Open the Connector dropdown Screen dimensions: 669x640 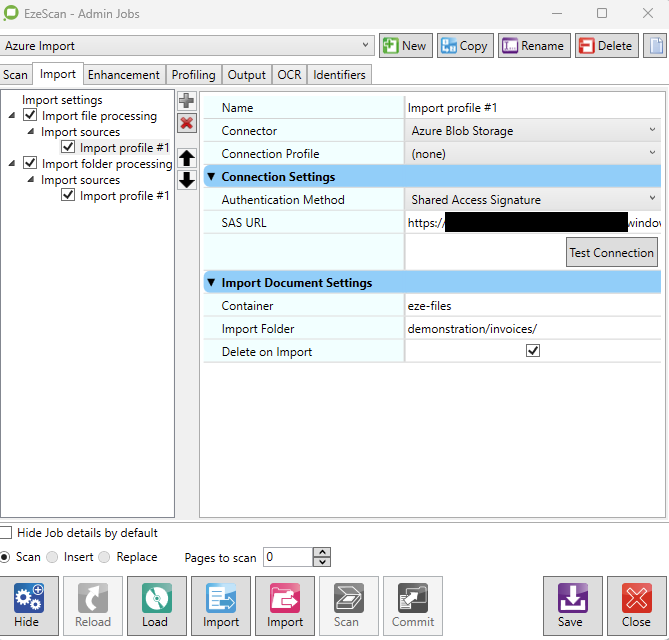(533, 131)
